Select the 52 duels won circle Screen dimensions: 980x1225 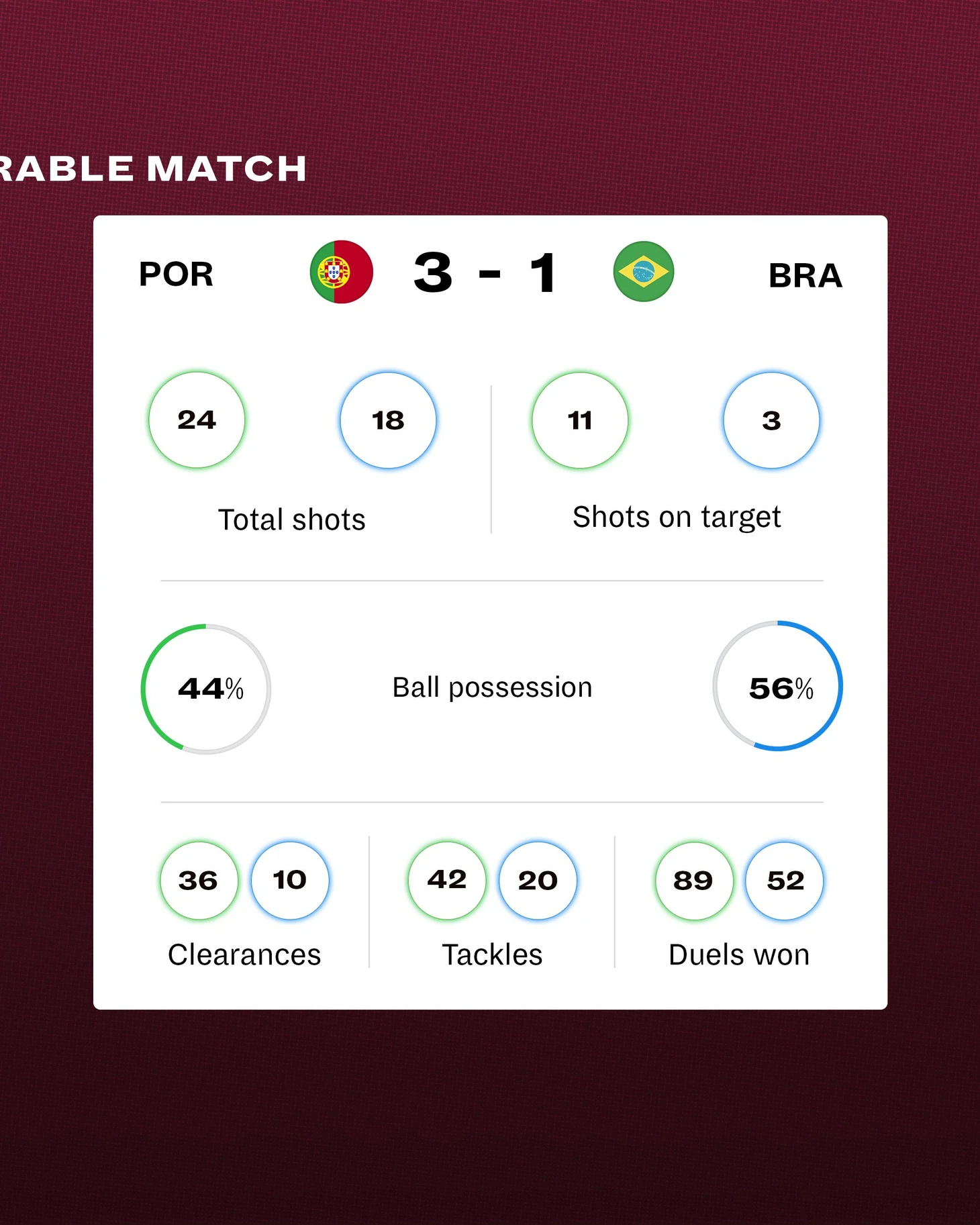(785, 880)
